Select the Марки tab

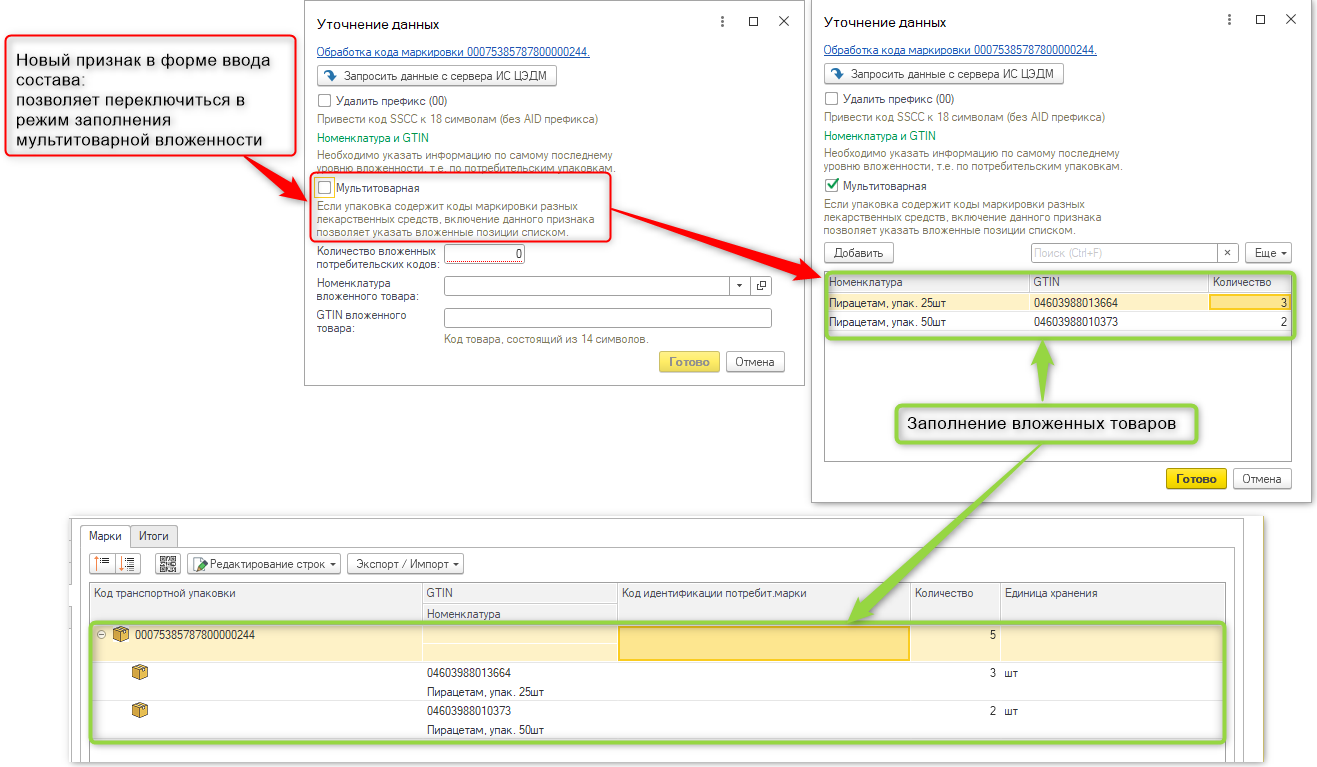(x=105, y=536)
